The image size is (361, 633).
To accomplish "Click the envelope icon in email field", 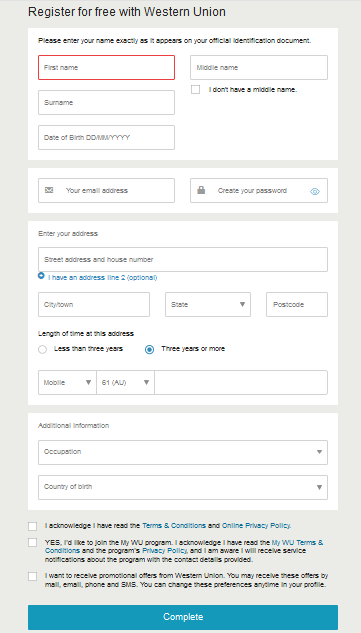I will coord(49,190).
